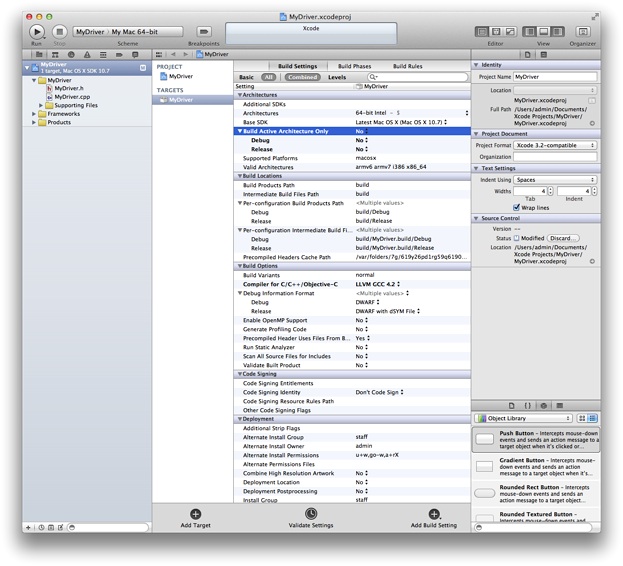Toggle the Breakpoints toolbar button
Image resolution: width=623 pixels, height=566 pixels.
pyautogui.click(x=204, y=32)
